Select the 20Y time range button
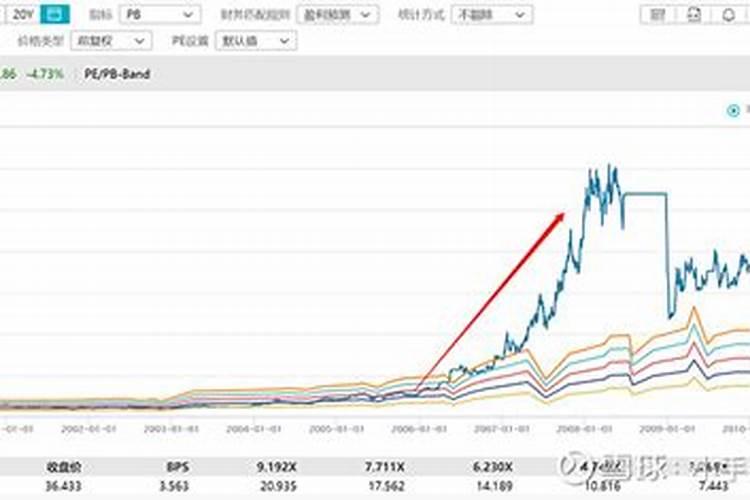This screenshot has width=750, height=500. 23,14
